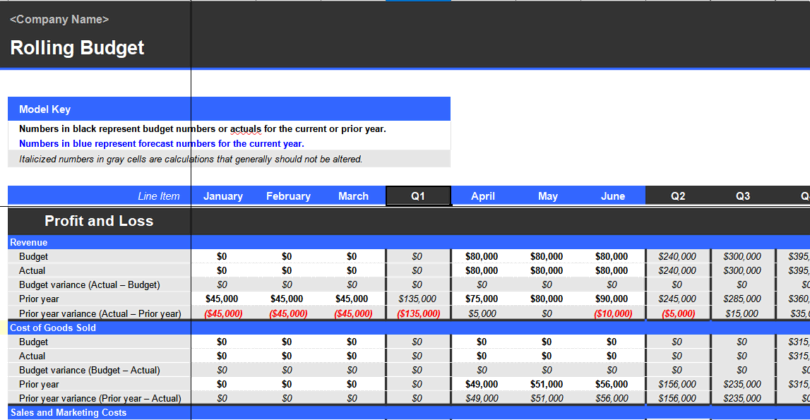Select the Q2 column header
Screen dimensions: 810x420
click(678, 196)
